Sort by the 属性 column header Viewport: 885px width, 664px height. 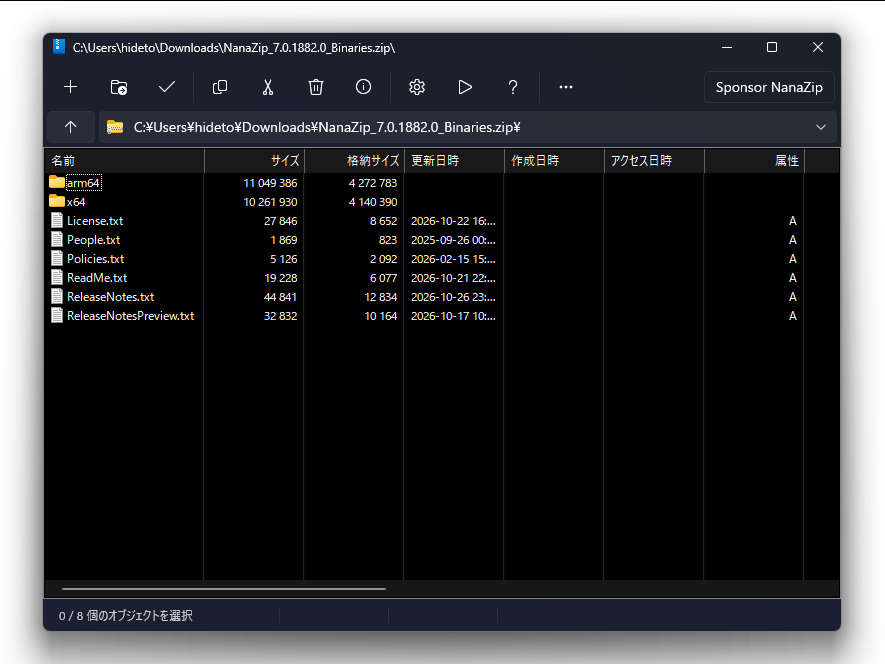click(x=754, y=161)
